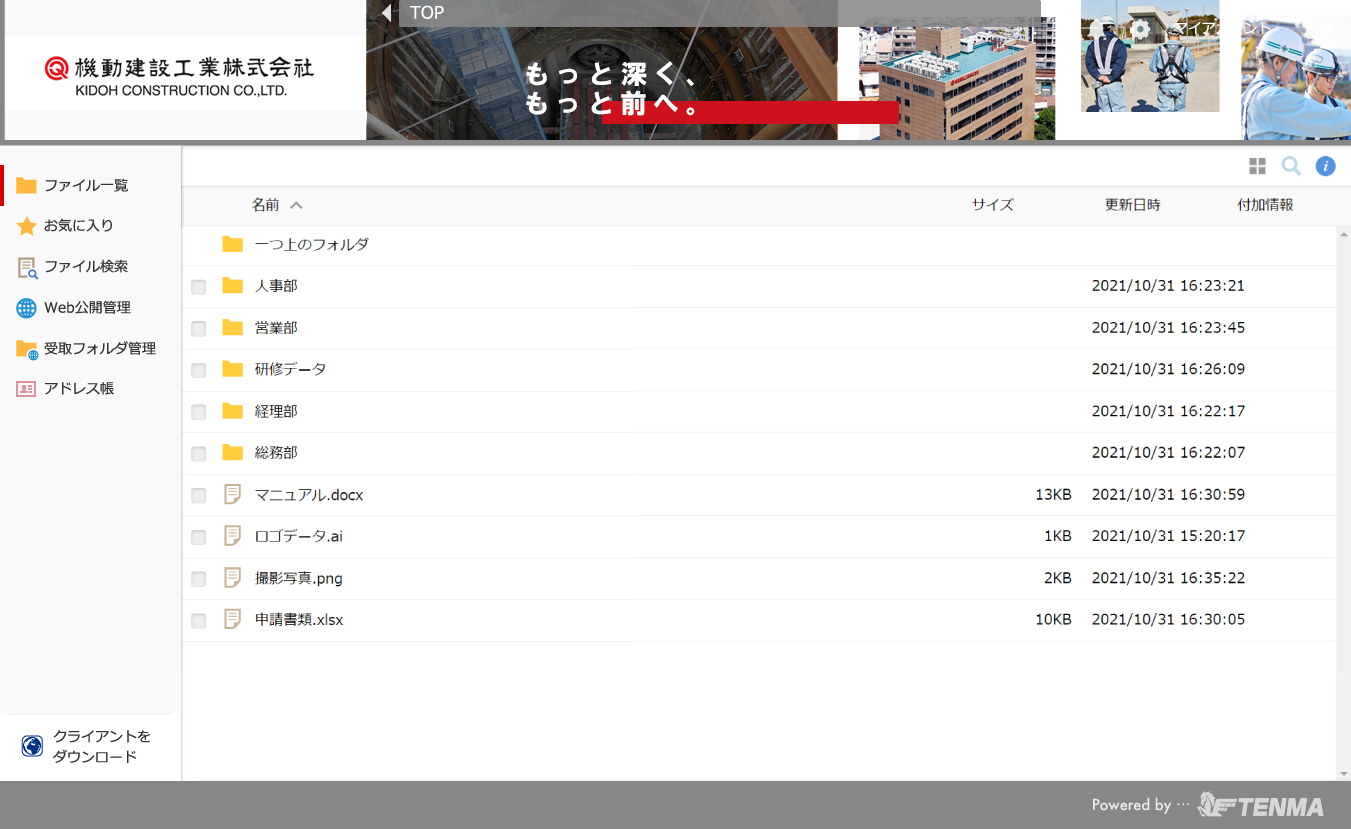Viewport: 1351px width, 829px height.
Task: Go up via 一つ上のフォルダ
Action: click(311, 244)
